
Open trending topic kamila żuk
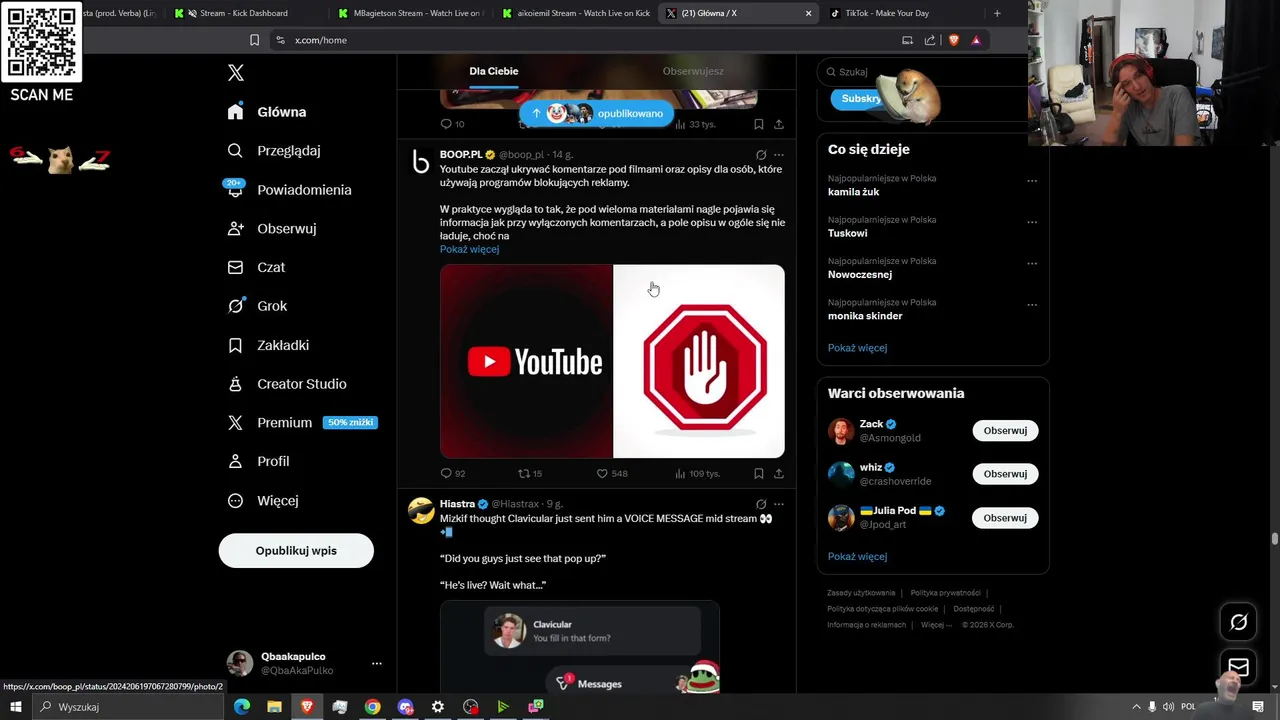pyautogui.click(x=853, y=192)
